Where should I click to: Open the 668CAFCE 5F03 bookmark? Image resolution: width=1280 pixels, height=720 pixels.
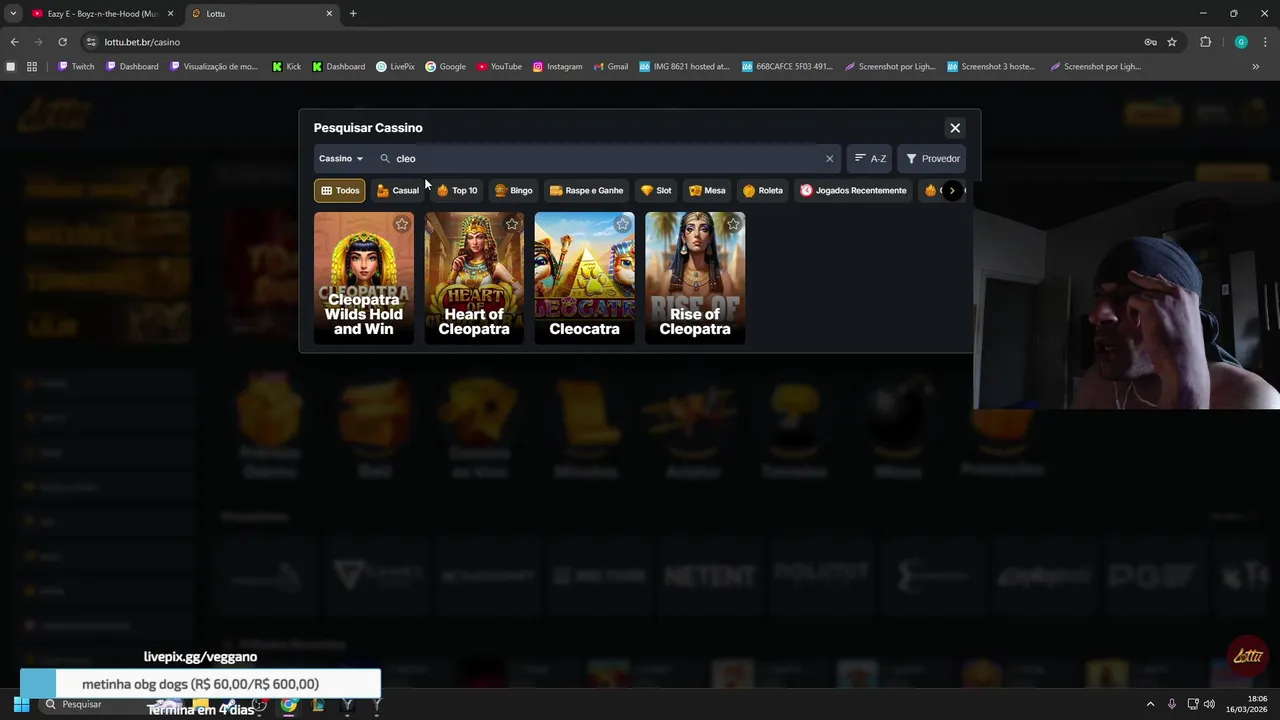[787, 67]
